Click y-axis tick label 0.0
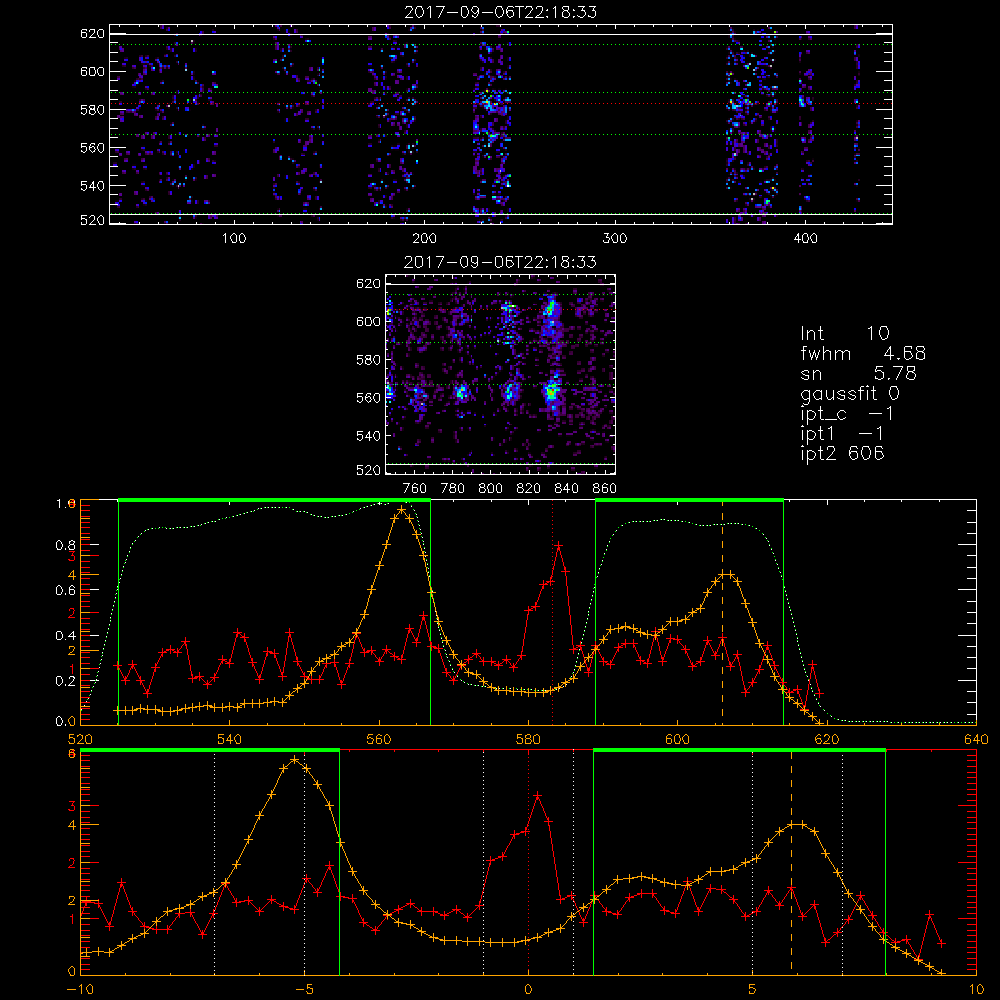 point(66,722)
